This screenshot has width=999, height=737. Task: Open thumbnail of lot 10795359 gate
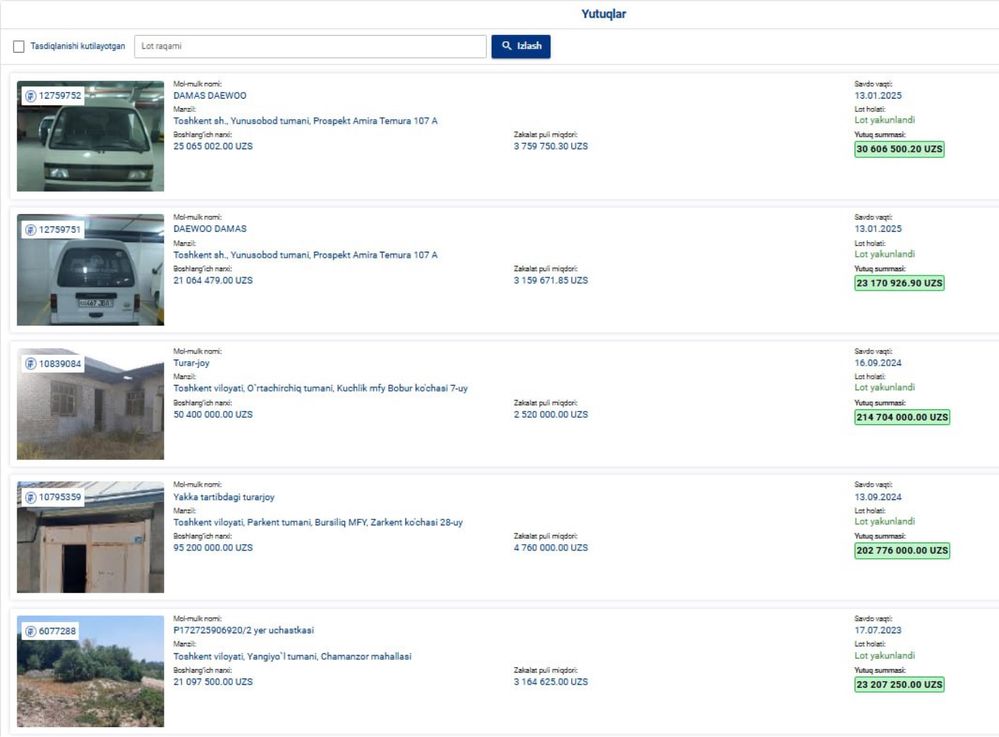point(90,537)
